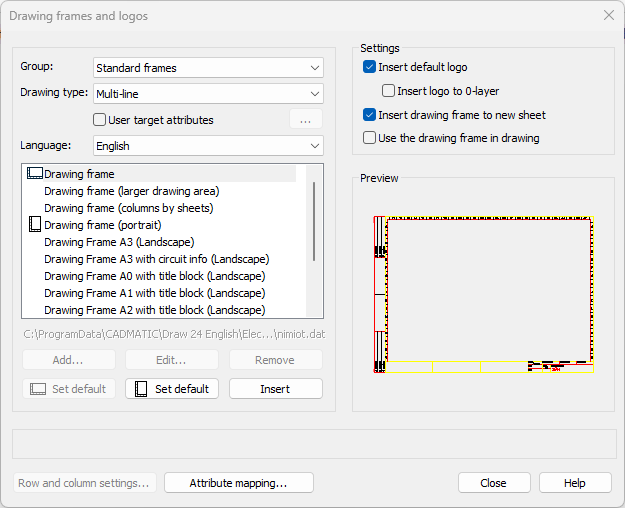The height and width of the screenshot is (508, 625).
Task: Toggle Insert drawing frame to new sheet
Action: tap(370, 115)
